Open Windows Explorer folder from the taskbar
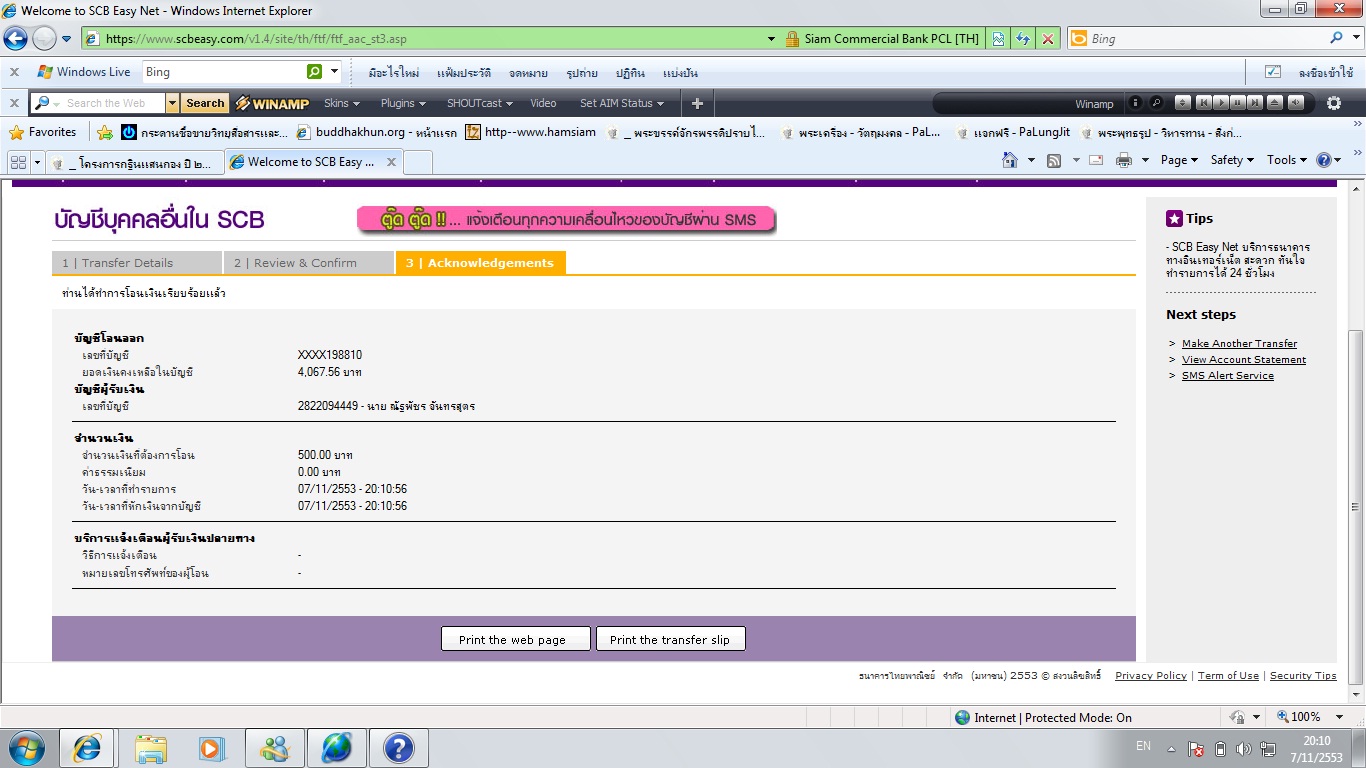 coord(152,748)
